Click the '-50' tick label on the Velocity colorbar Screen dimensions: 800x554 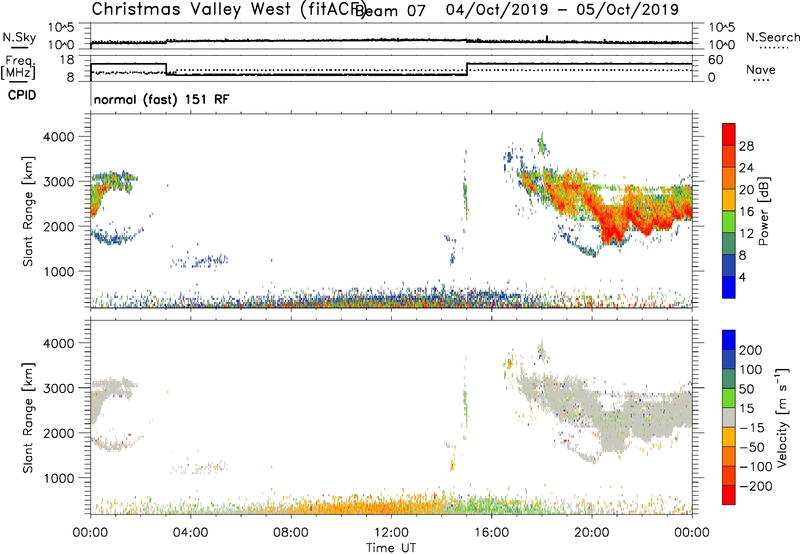(752, 447)
